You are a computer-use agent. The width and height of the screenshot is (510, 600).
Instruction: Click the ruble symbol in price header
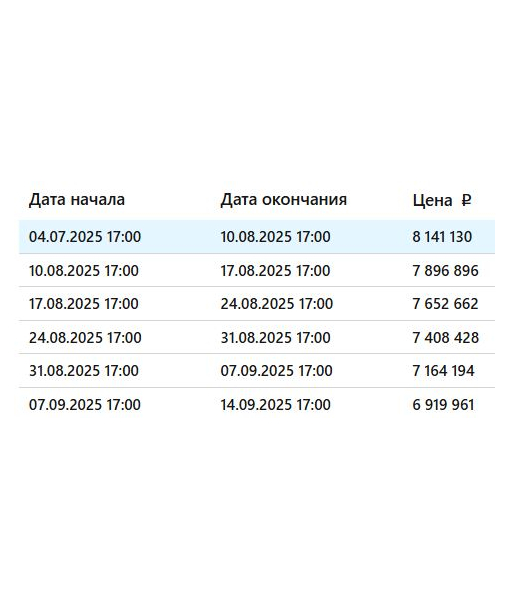[x=466, y=200]
